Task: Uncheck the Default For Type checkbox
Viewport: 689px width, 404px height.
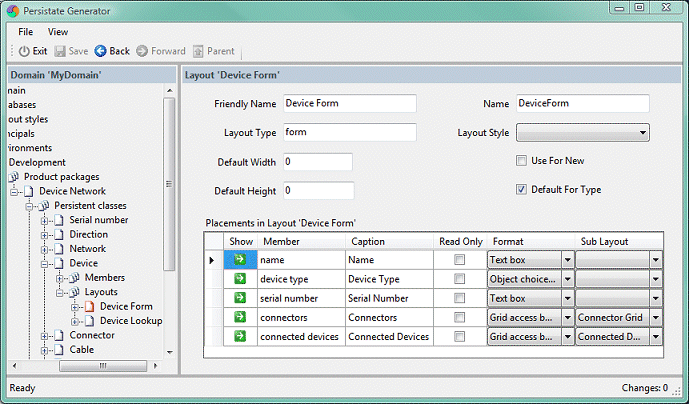Action: pos(521,189)
